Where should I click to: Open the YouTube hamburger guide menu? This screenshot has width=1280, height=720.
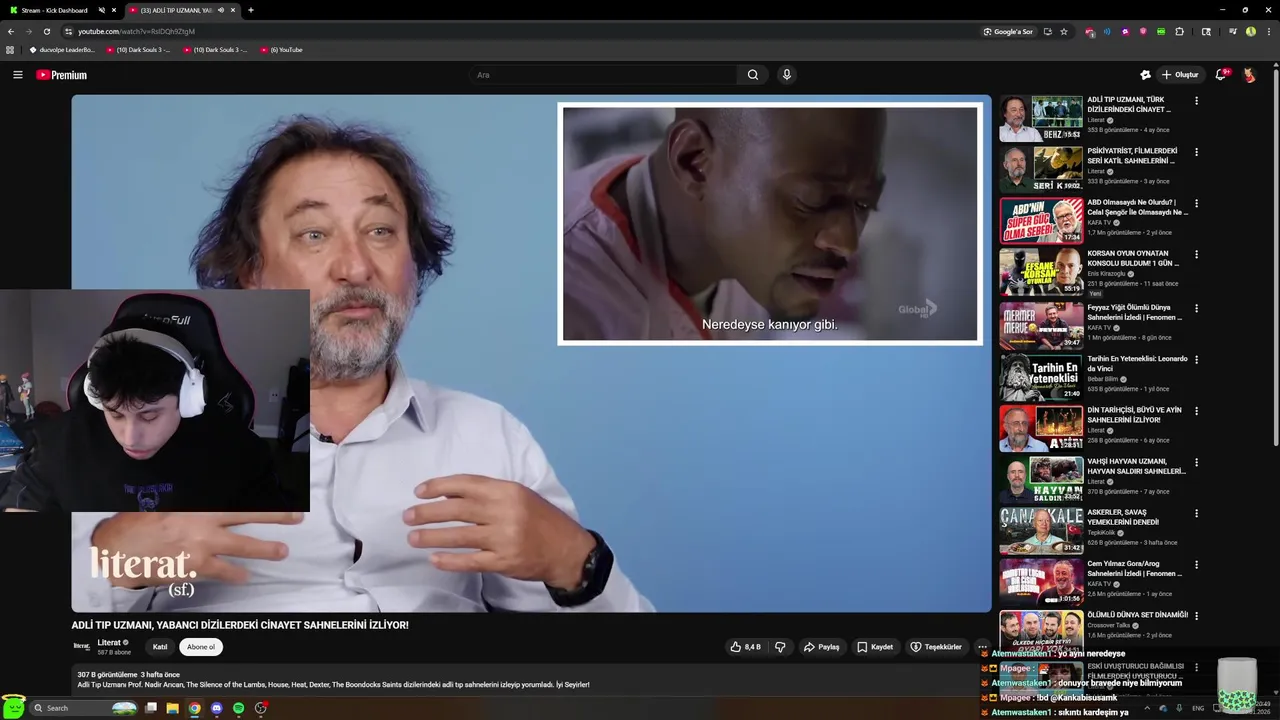17,75
